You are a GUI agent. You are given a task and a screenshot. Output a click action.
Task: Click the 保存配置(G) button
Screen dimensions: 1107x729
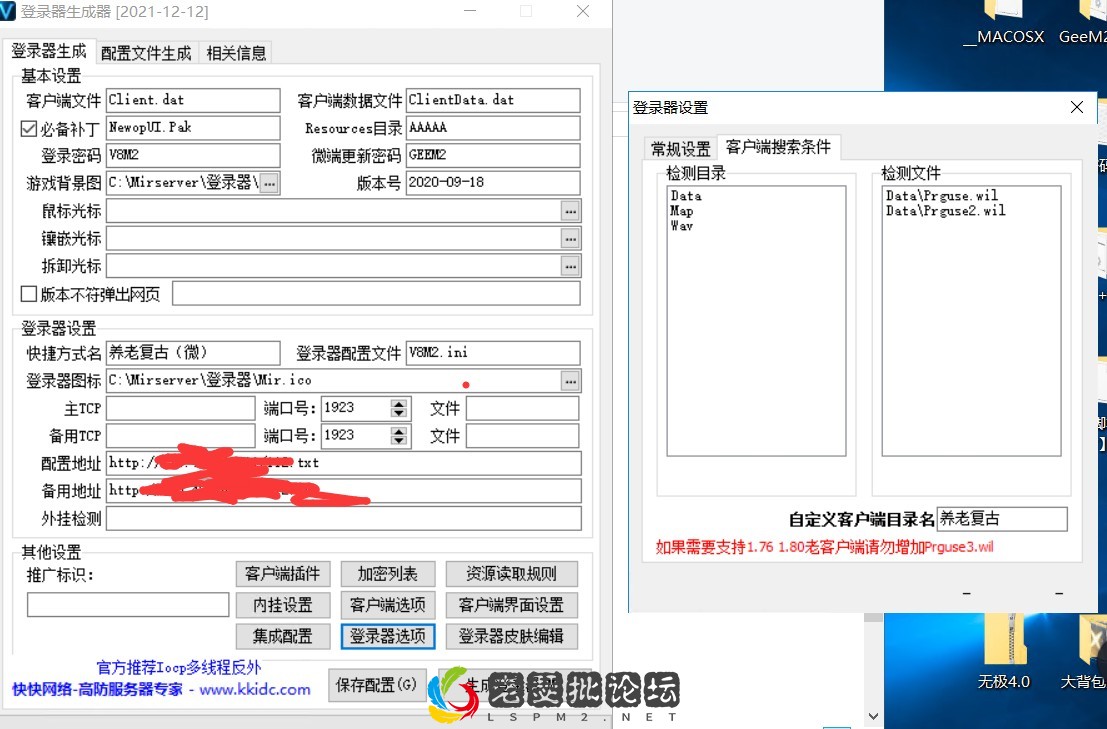(x=377, y=685)
